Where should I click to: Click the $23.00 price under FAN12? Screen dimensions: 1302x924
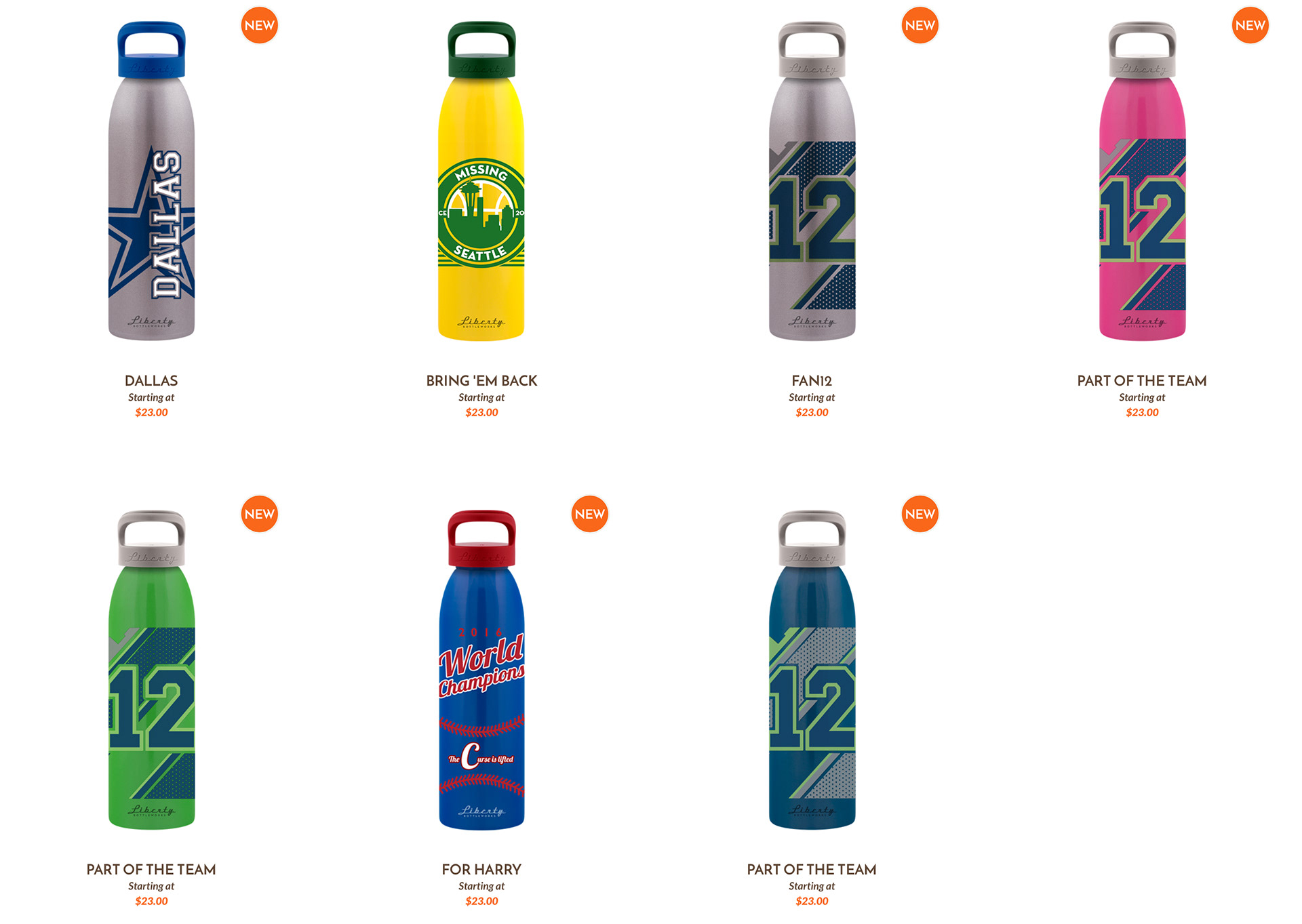coord(812,412)
